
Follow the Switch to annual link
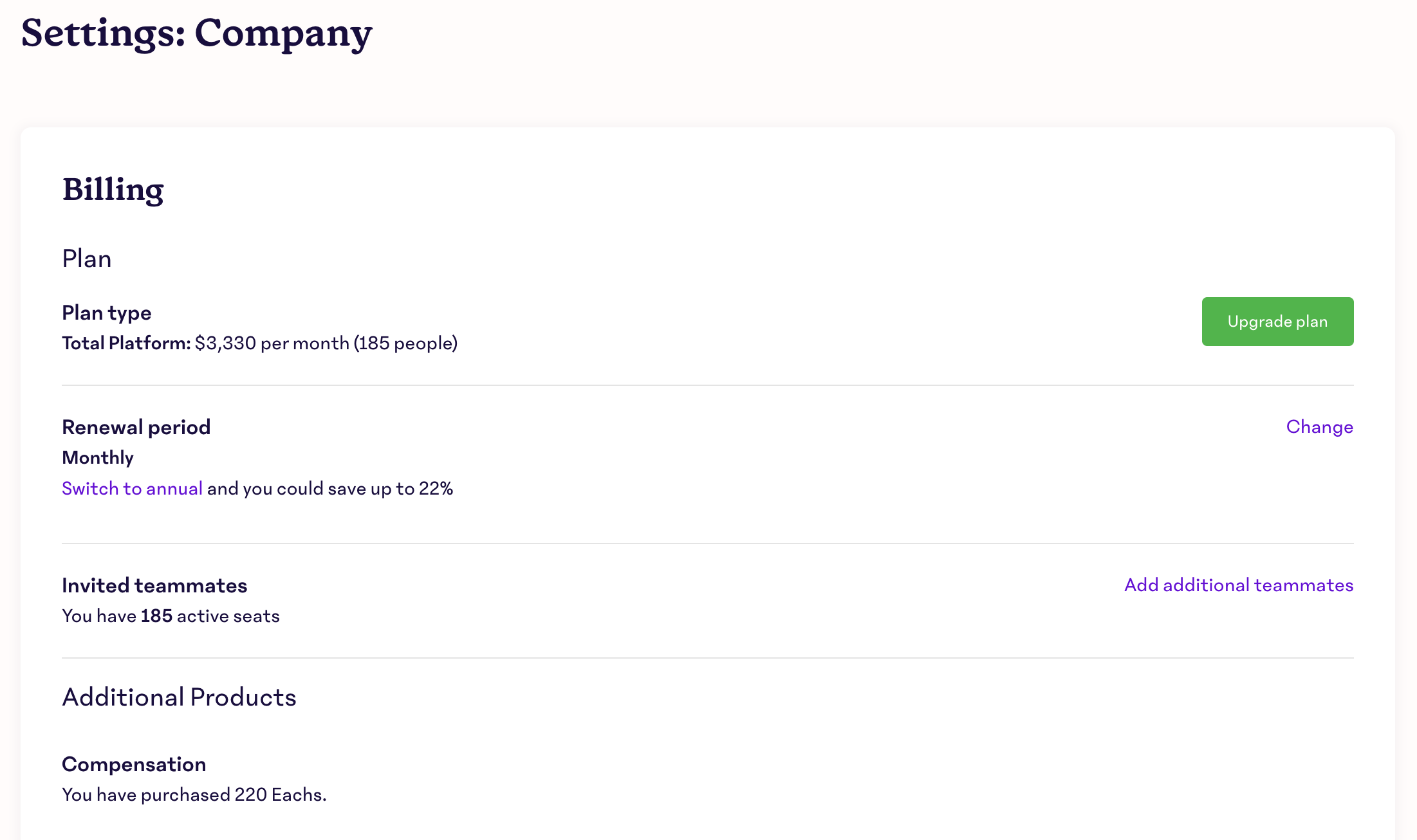(132, 489)
